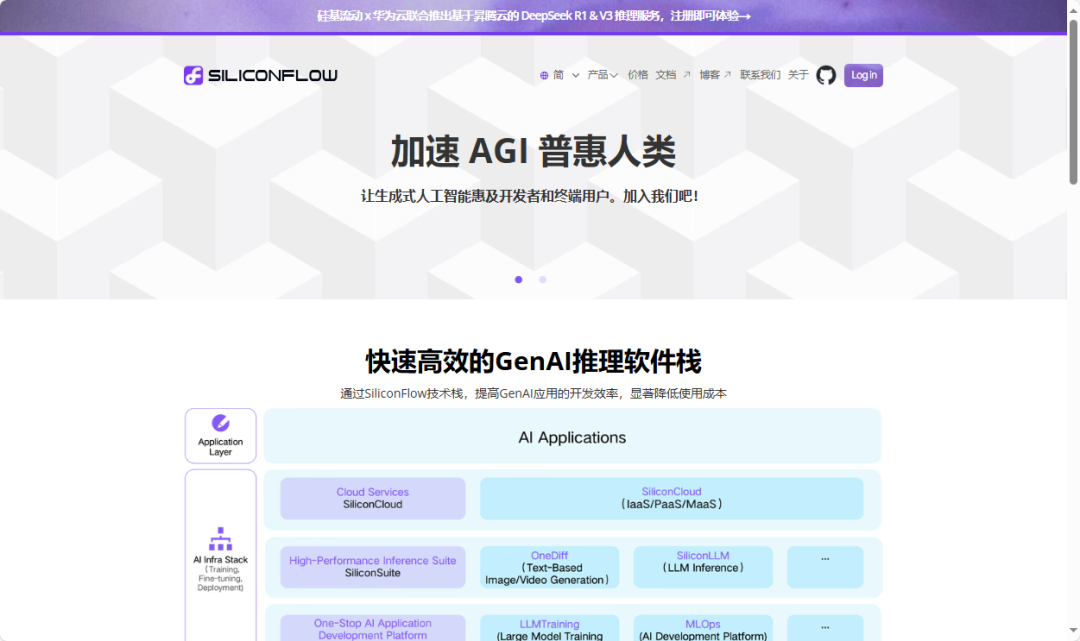Image resolution: width=1080 pixels, height=641 pixels.
Task: Click the external arrow beside 文档
Action: pyautogui.click(x=687, y=74)
